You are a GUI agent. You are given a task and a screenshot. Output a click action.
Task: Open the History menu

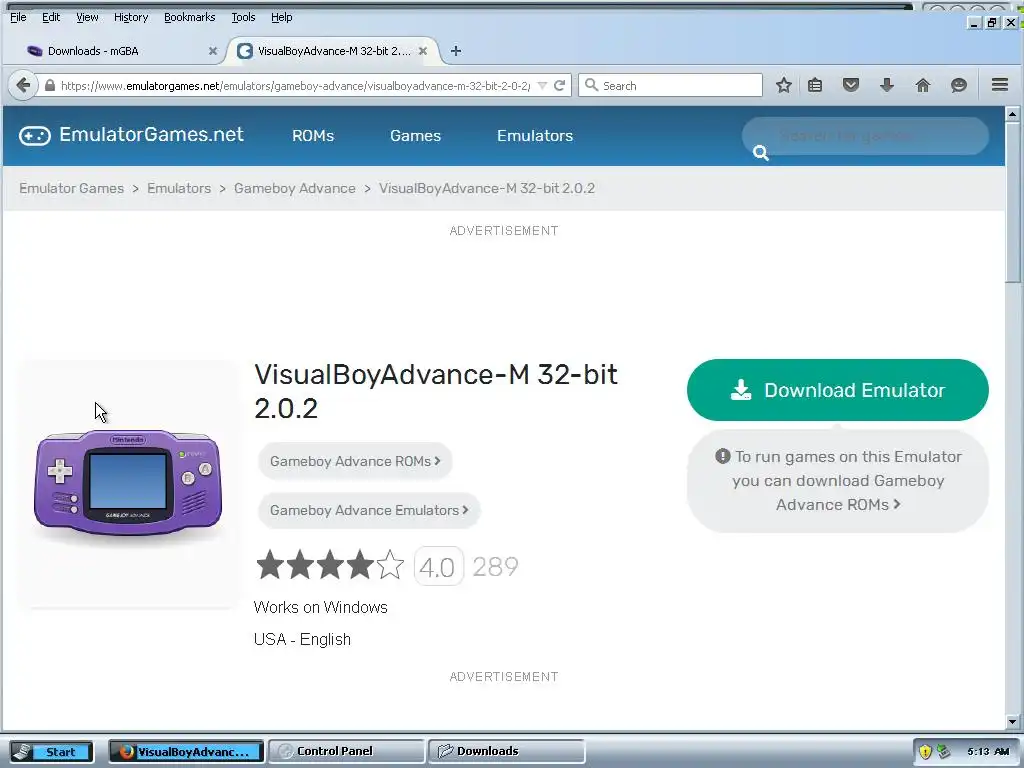point(131,17)
